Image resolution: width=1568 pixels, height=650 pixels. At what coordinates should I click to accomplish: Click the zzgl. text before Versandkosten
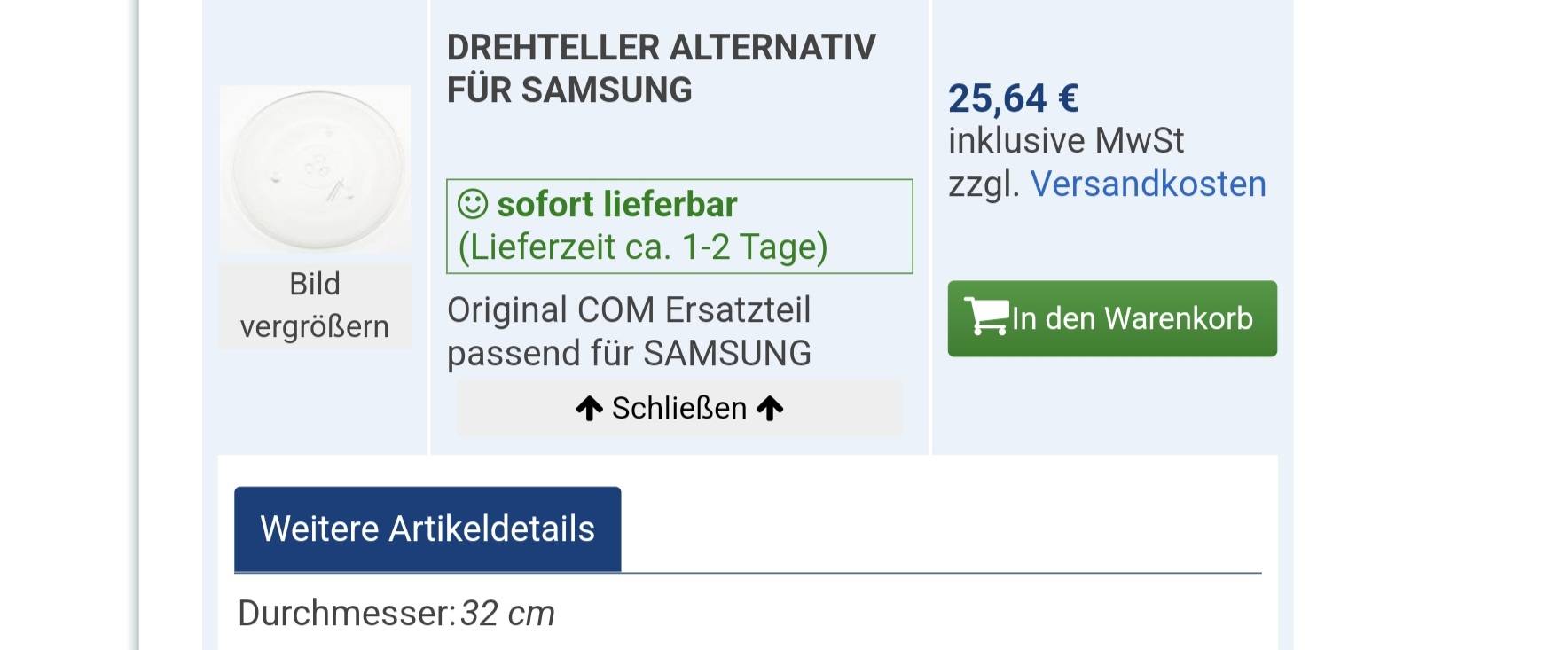(984, 184)
